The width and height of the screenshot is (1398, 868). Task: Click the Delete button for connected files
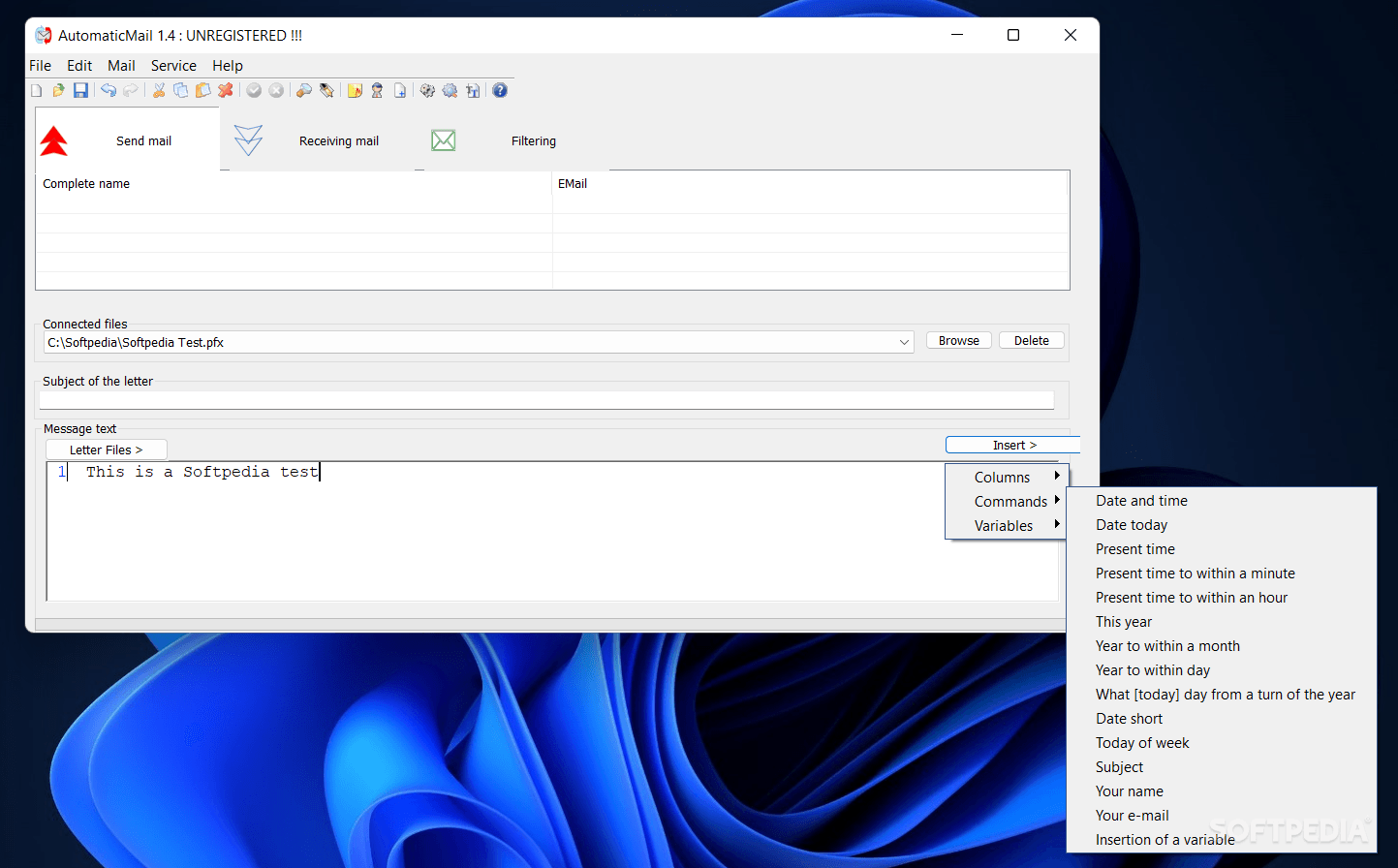pos(1032,341)
